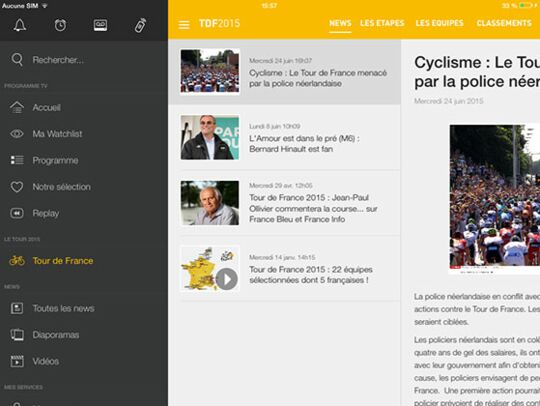
Task: Open the Bernard Hinault article thumbnail
Action: point(210,137)
